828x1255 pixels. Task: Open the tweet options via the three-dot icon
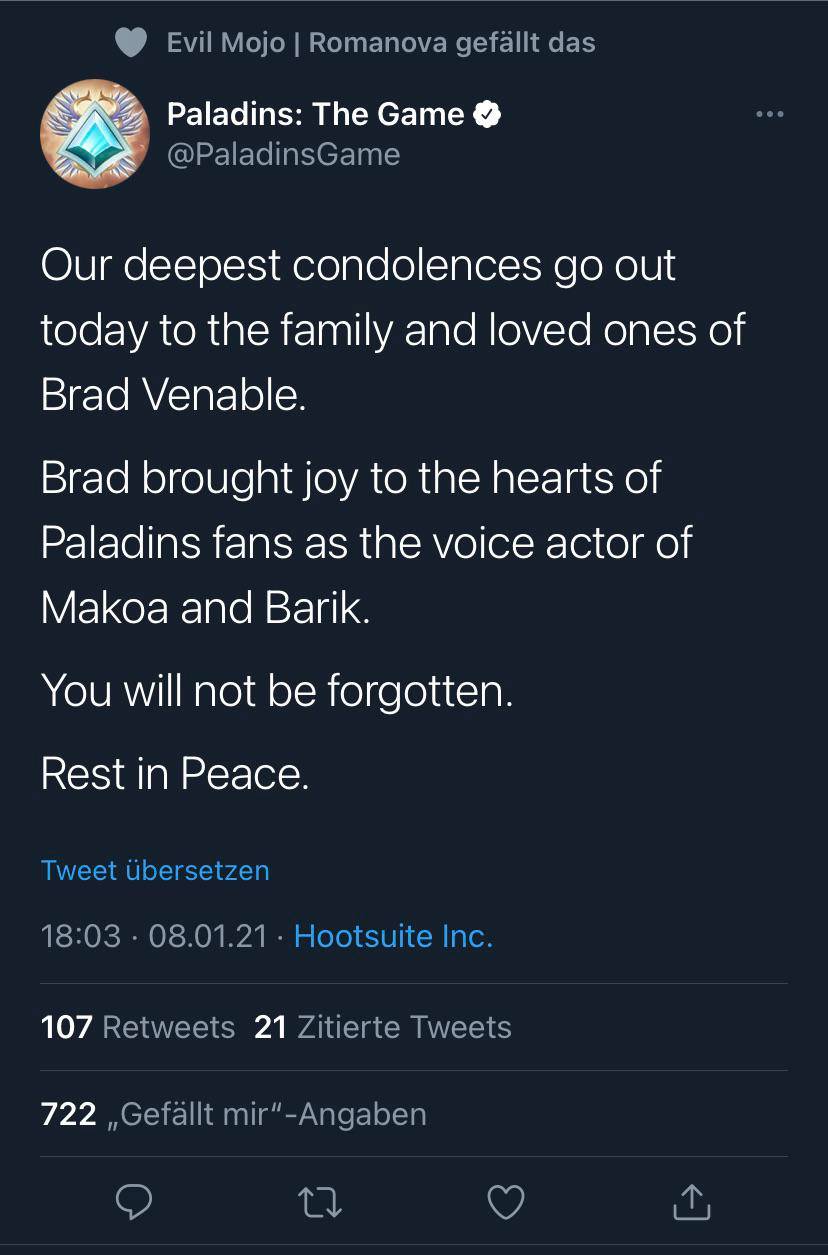[x=769, y=114]
